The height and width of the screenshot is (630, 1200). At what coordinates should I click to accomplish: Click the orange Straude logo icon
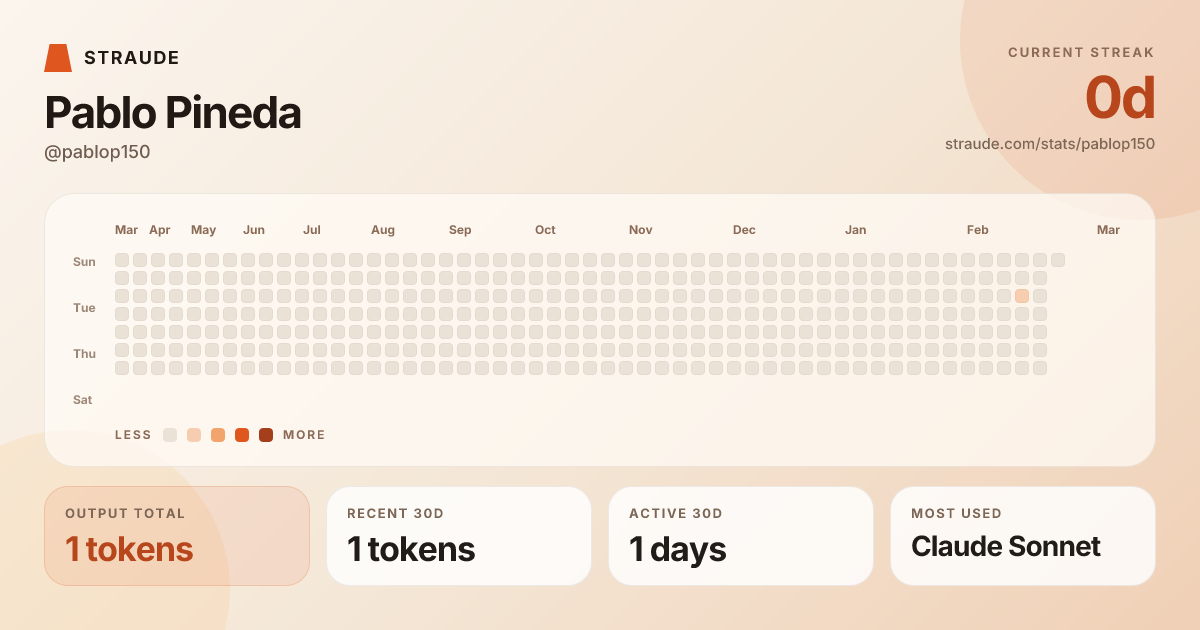click(x=58, y=58)
